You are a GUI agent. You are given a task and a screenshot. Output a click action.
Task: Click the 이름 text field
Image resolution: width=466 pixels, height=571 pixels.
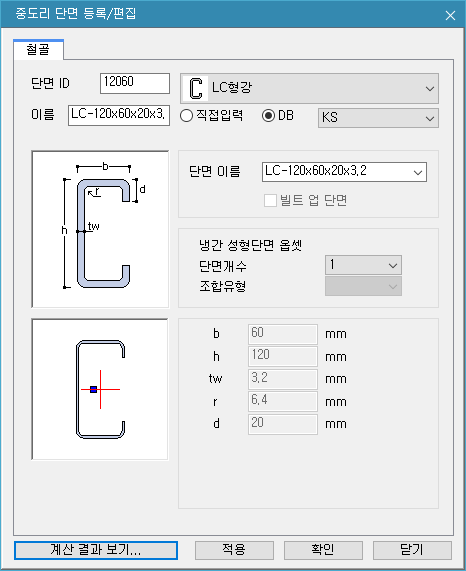[119, 115]
